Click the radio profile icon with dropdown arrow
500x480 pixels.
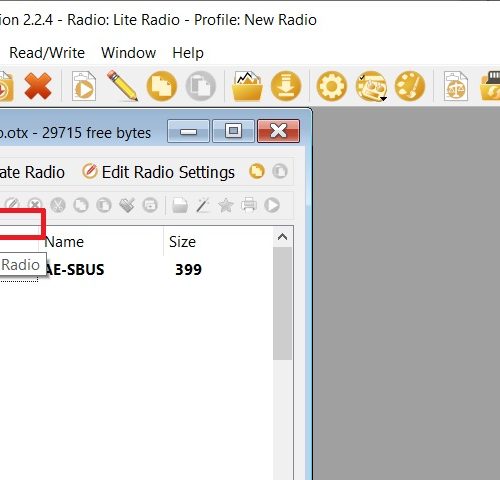[x=371, y=86]
